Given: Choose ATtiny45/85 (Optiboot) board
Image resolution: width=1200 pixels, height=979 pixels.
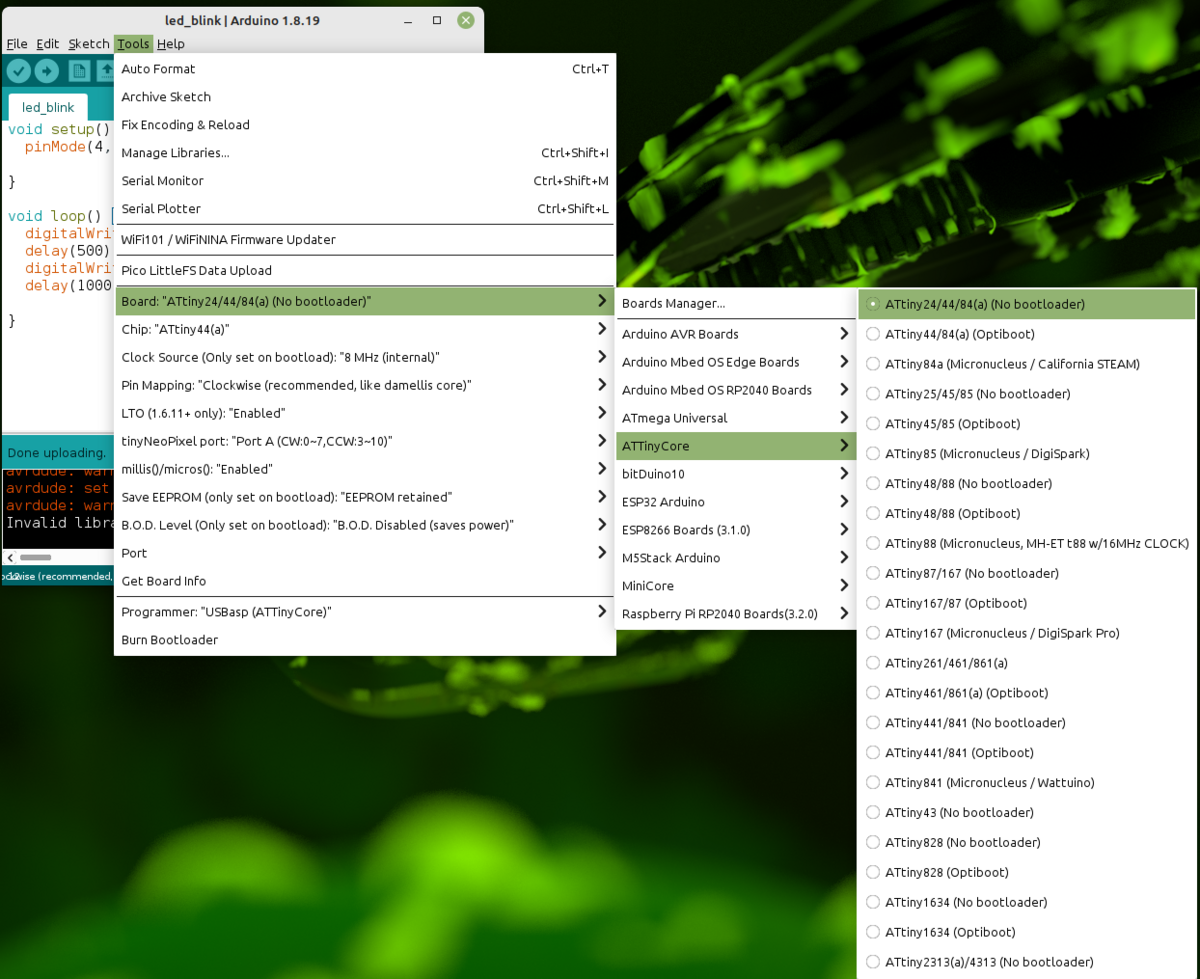Looking at the screenshot, I should tap(1027, 424).
